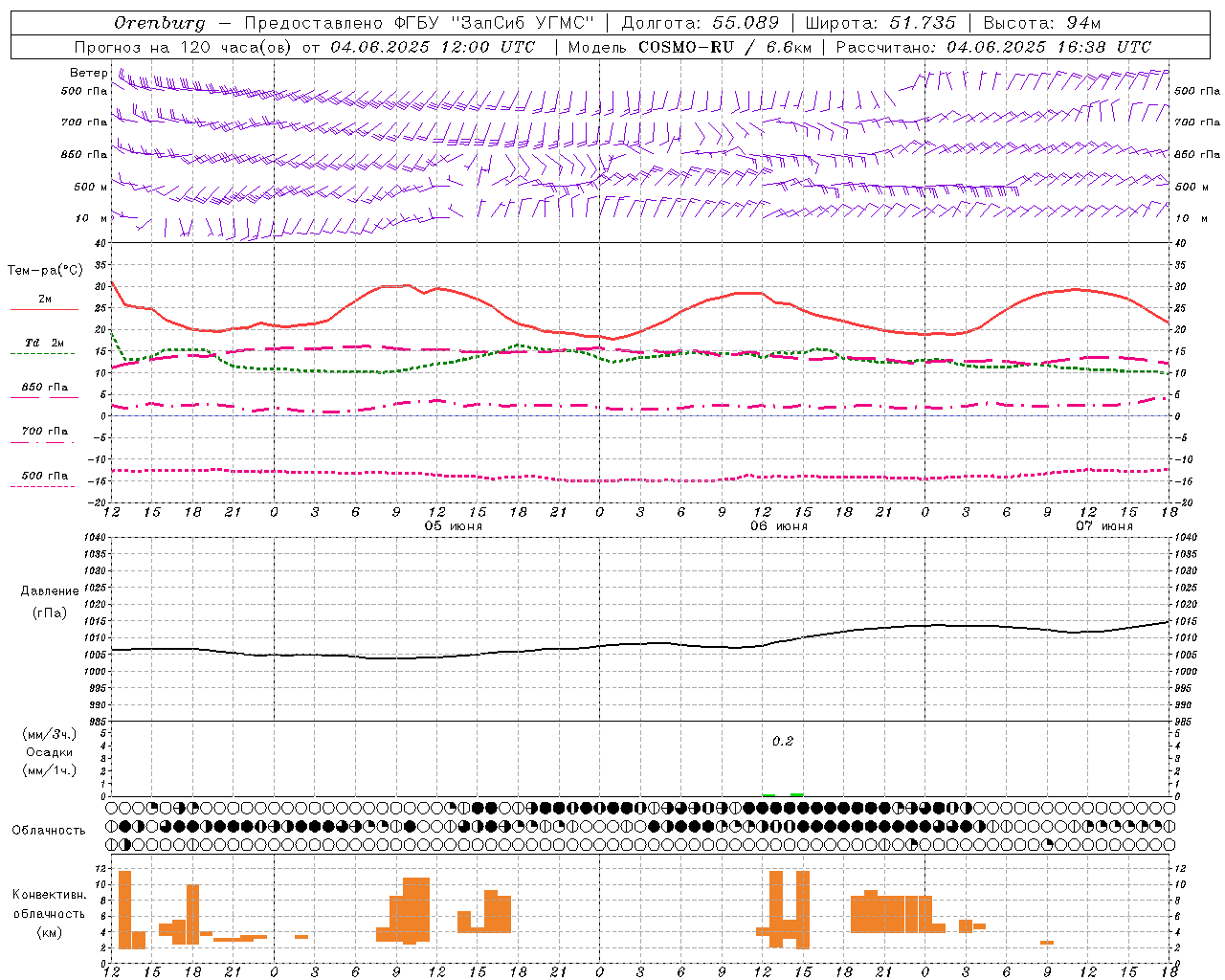This screenshot has width=1225, height=980.
Task: Click the 0.2 precipitation amount label
Action: 783,741
